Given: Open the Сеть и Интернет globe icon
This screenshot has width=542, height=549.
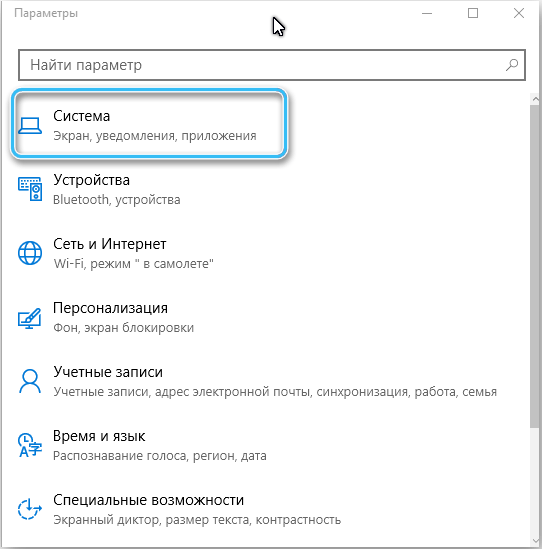Looking at the screenshot, I should [x=30, y=253].
